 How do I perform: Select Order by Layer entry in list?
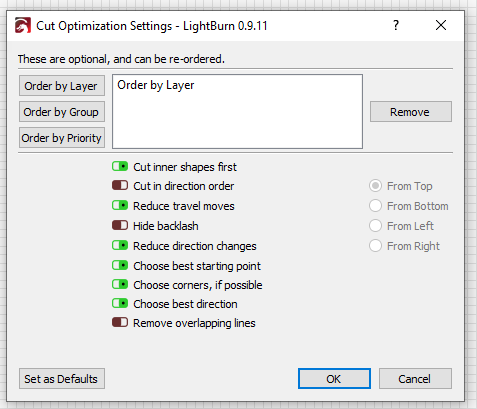(x=155, y=85)
